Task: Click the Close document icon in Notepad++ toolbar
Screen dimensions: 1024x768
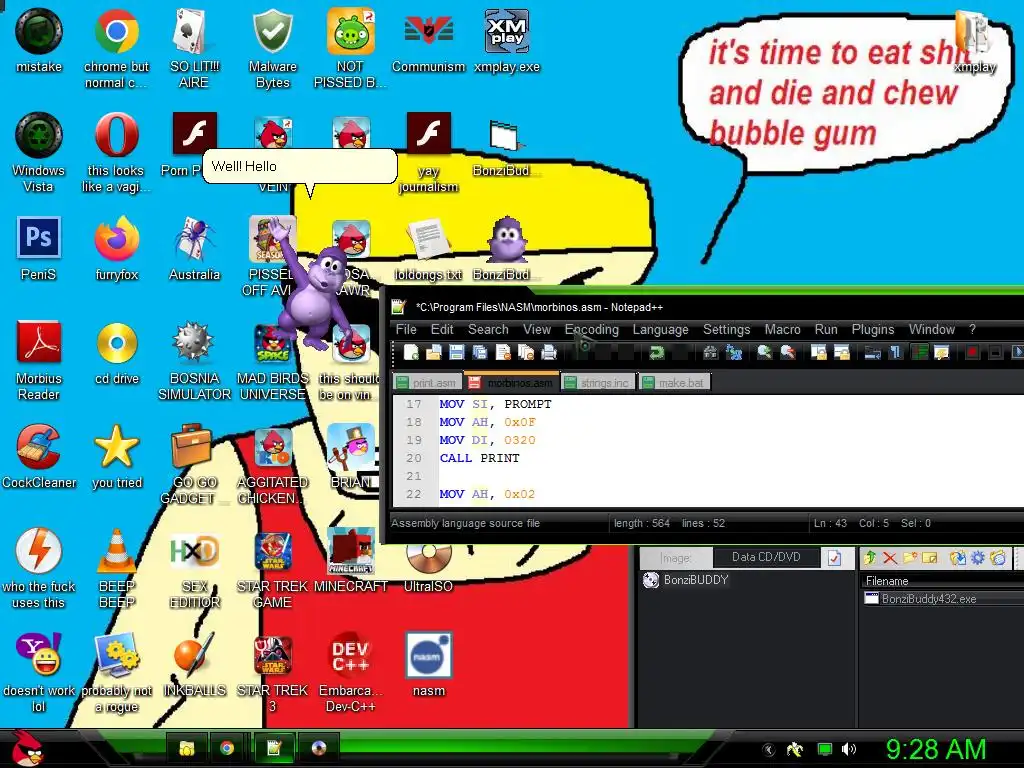Action: pos(503,353)
